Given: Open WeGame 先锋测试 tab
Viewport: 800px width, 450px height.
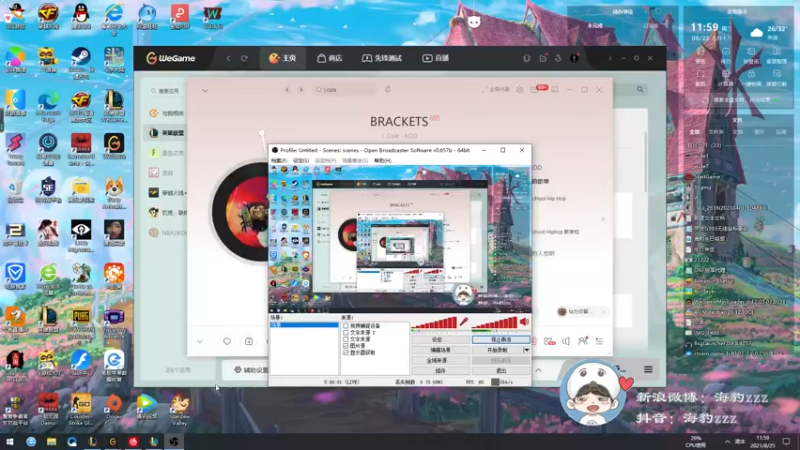Looking at the screenshot, I should [382, 58].
